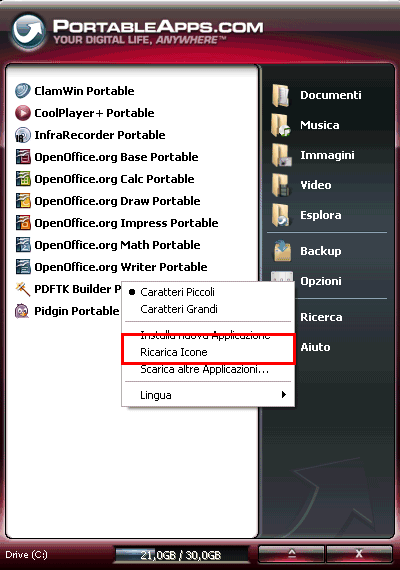
Task: Launch OpenOffice.org Writer Portable entry
Action: [x=112, y=267]
